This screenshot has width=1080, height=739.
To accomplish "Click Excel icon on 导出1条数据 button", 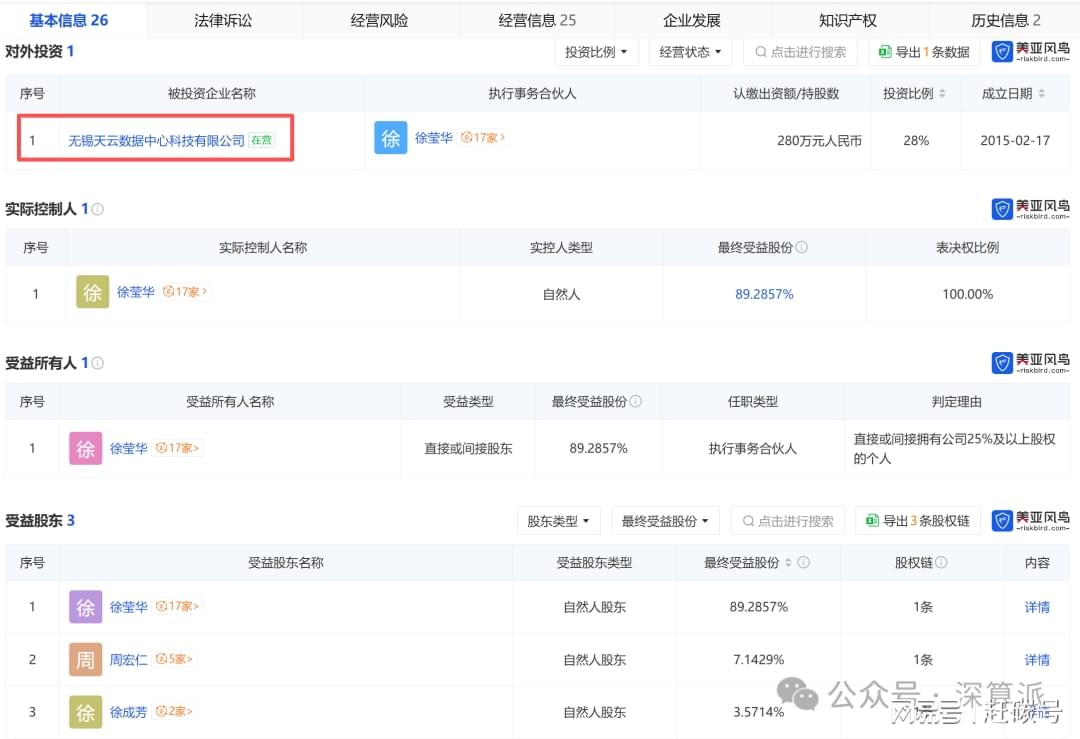I will [885, 52].
